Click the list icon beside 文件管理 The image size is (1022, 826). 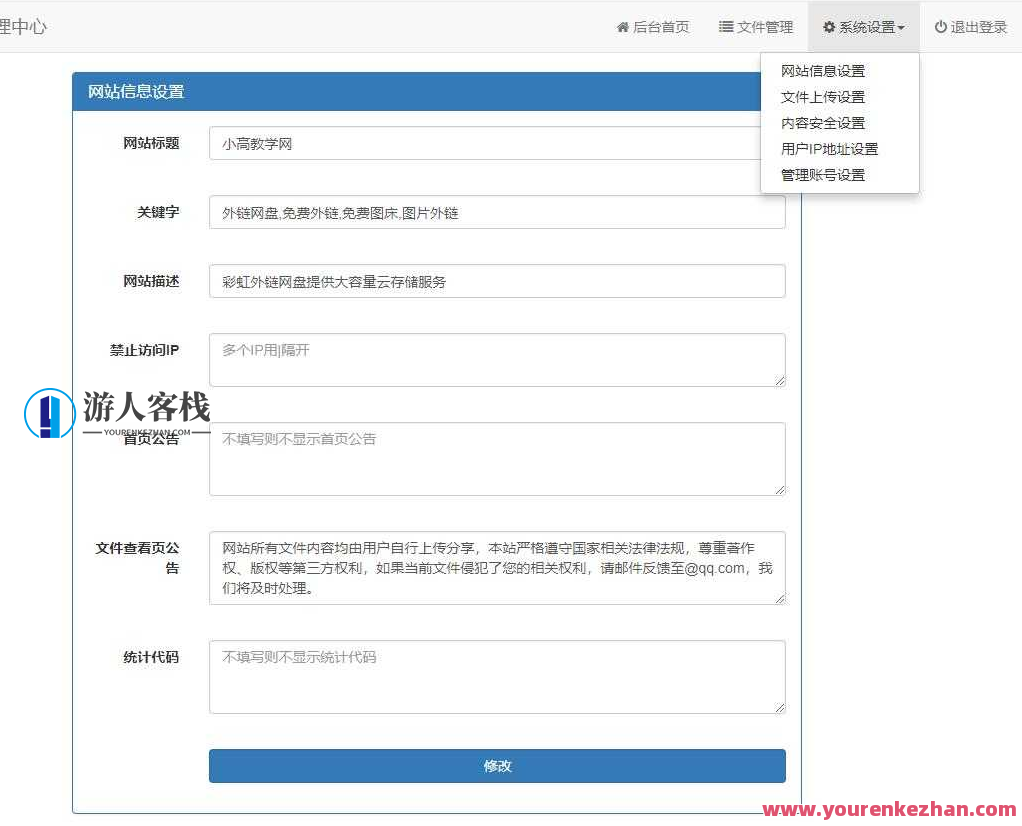[724, 27]
